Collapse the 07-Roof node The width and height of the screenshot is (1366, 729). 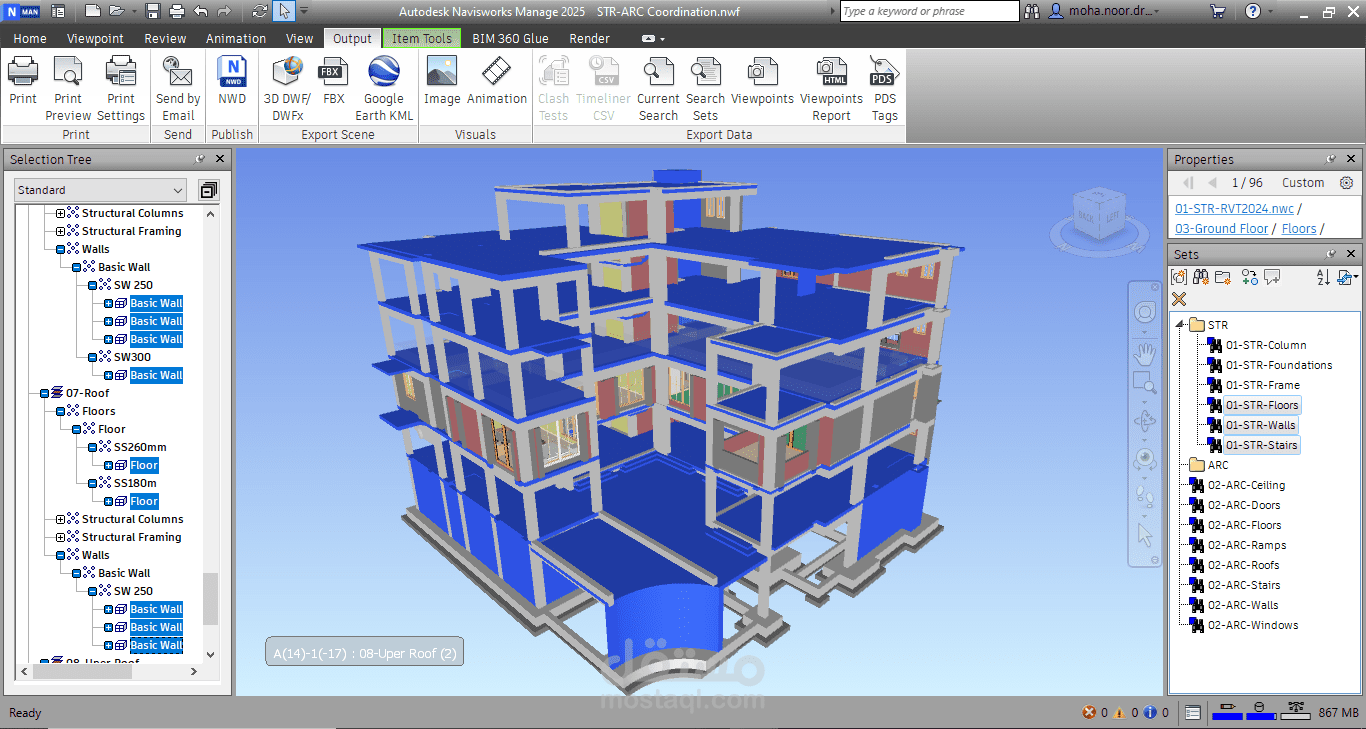pos(44,393)
